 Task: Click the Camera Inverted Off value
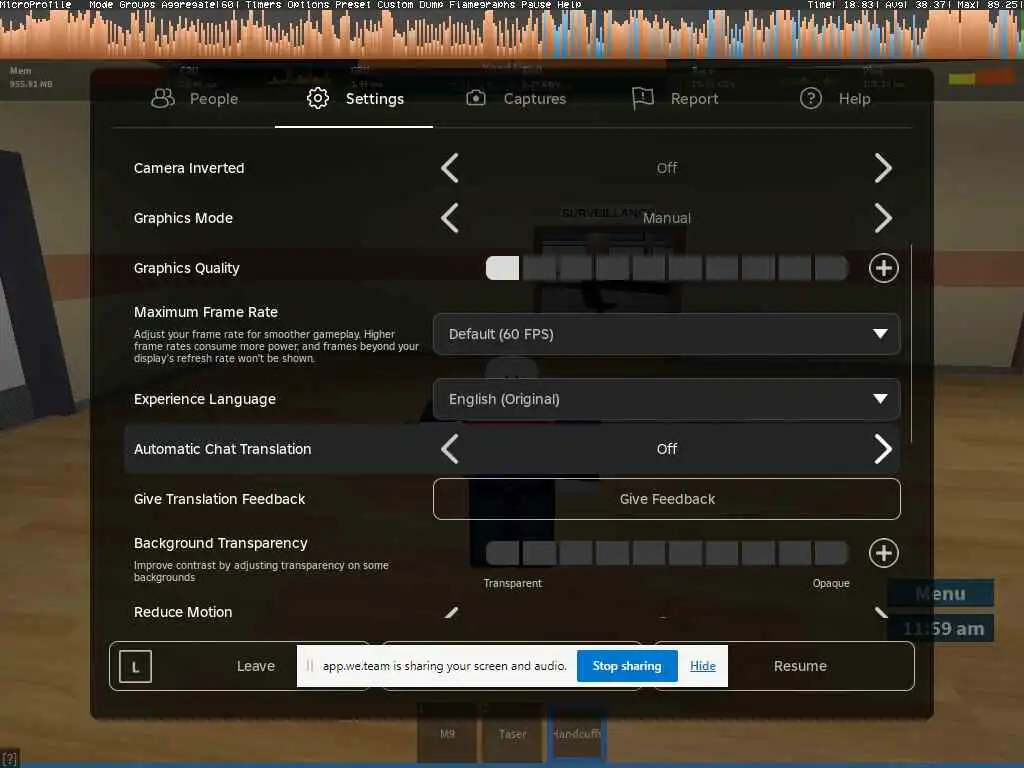click(x=667, y=168)
